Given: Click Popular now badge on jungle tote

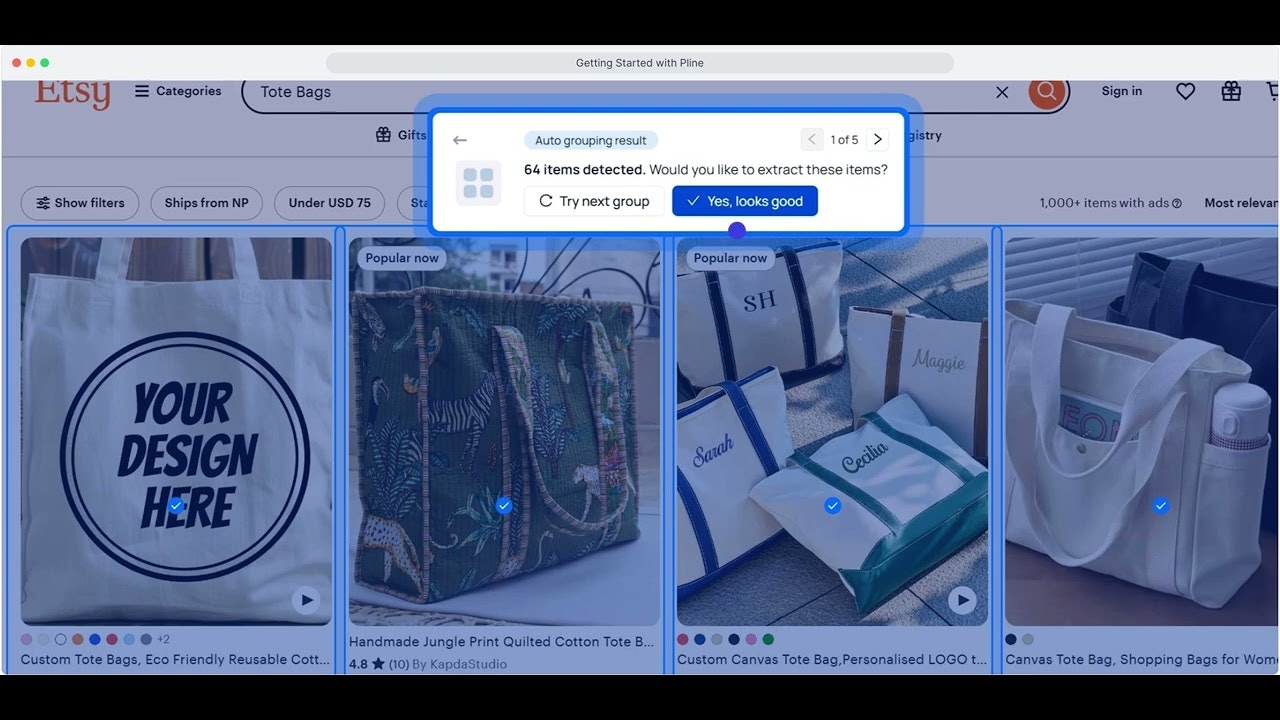Looking at the screenshot, I should pos(402,258).
